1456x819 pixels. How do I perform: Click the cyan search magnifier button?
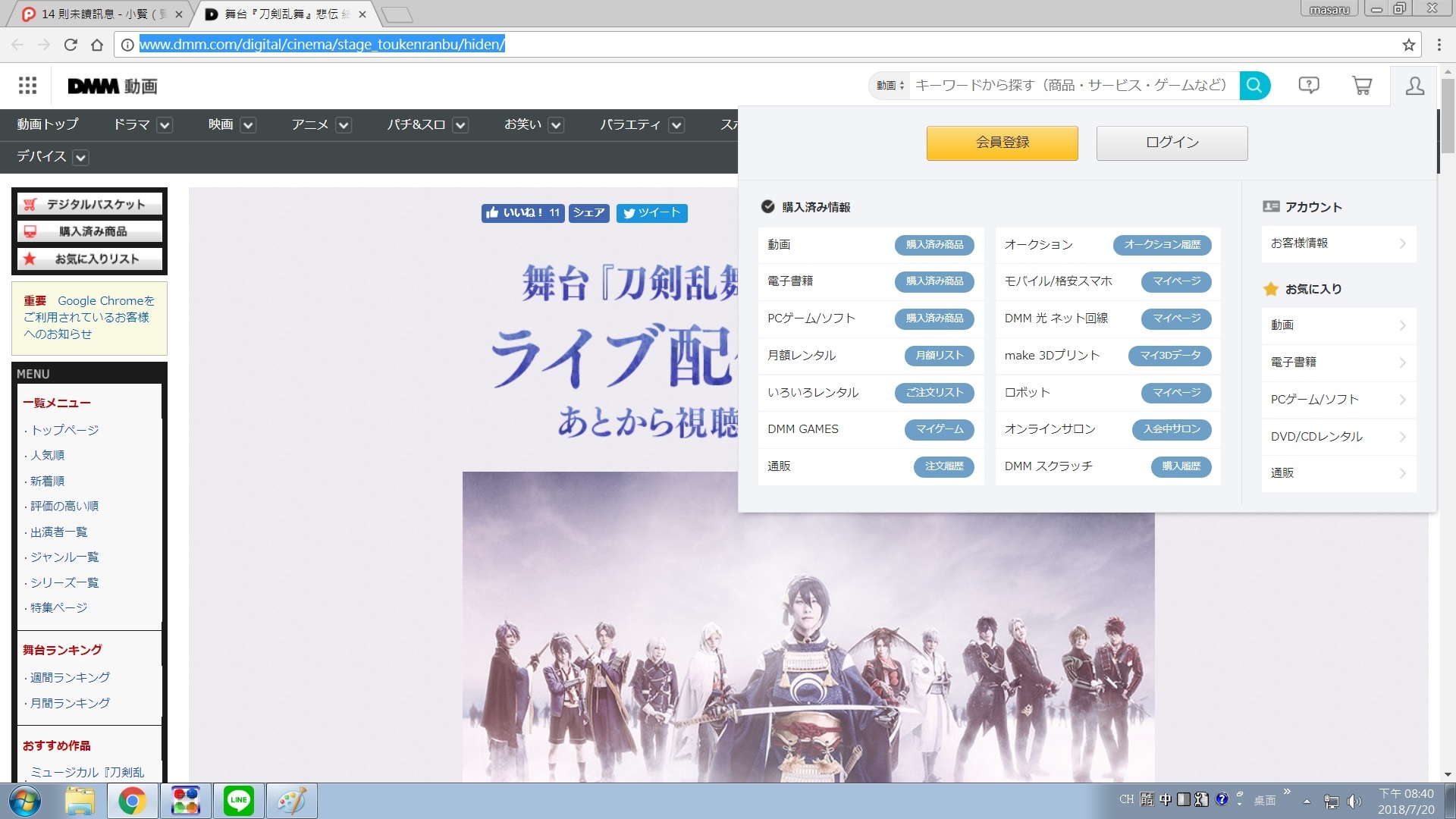pos(1254,86)
